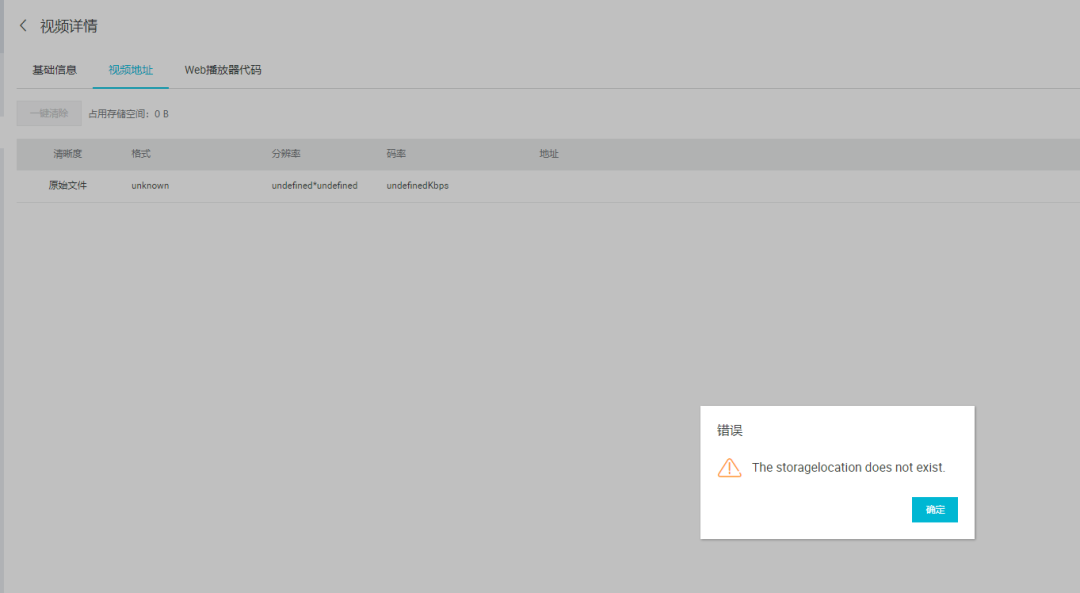Viewport: 1080px width, 593px height.
Task: Click the 占用存储空间: 0 B text
Action: point(128,114)
